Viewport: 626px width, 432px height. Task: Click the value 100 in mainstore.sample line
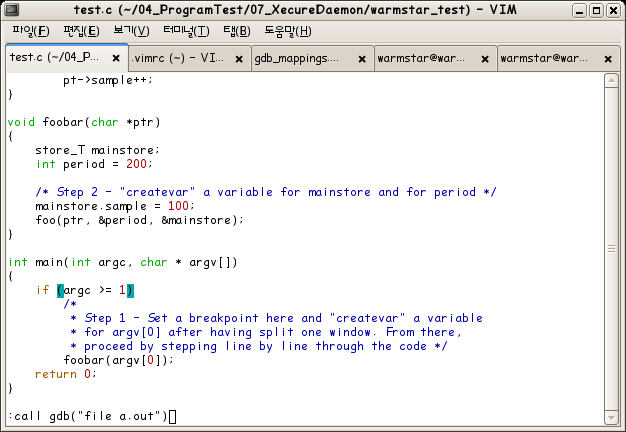[178, 206]
